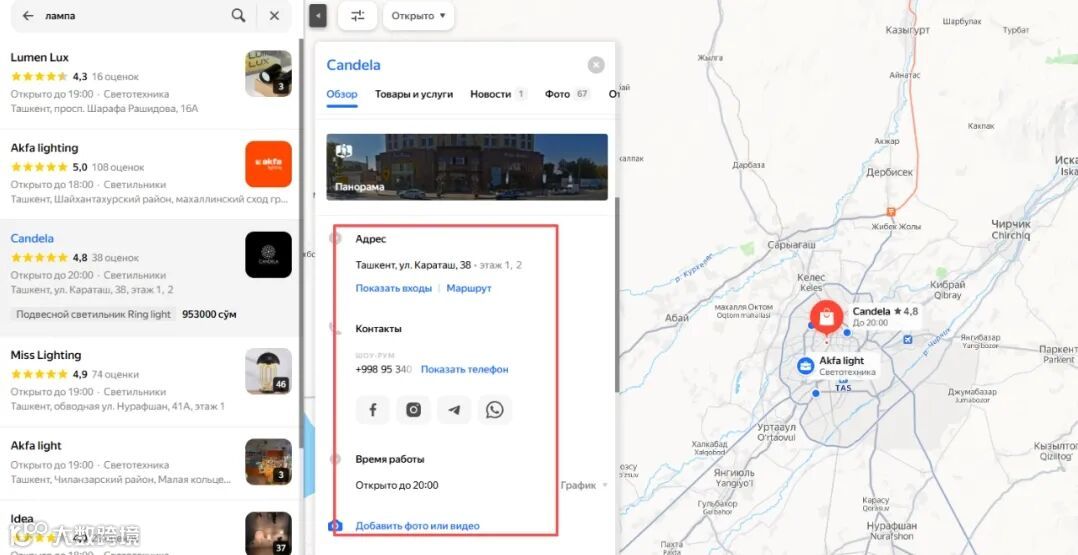Click the Маршрут link
This screenshot has height=555, width=1078.
pos(469,288)
